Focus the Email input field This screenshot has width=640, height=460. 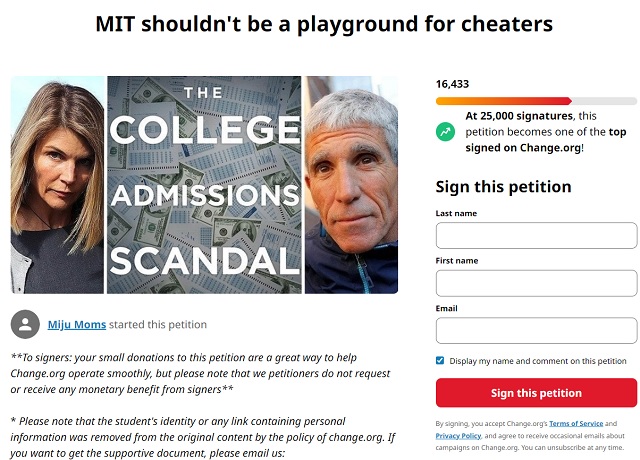536,330
